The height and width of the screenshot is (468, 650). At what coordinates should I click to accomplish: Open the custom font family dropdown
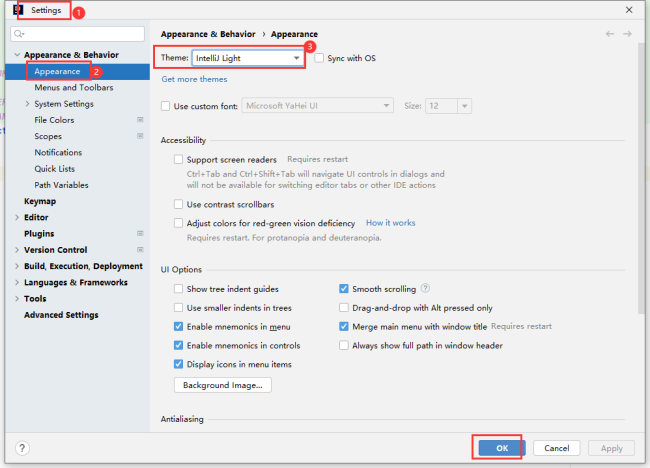318,106
